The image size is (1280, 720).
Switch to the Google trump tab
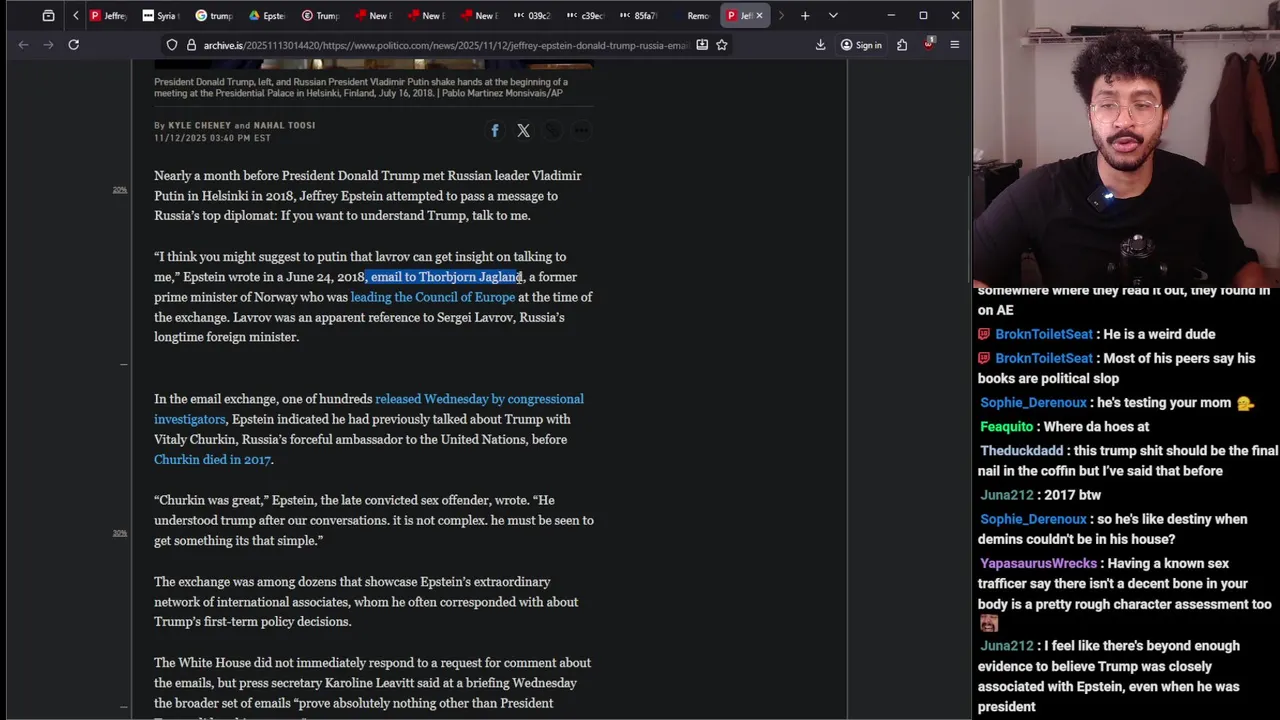coord(214,15)
